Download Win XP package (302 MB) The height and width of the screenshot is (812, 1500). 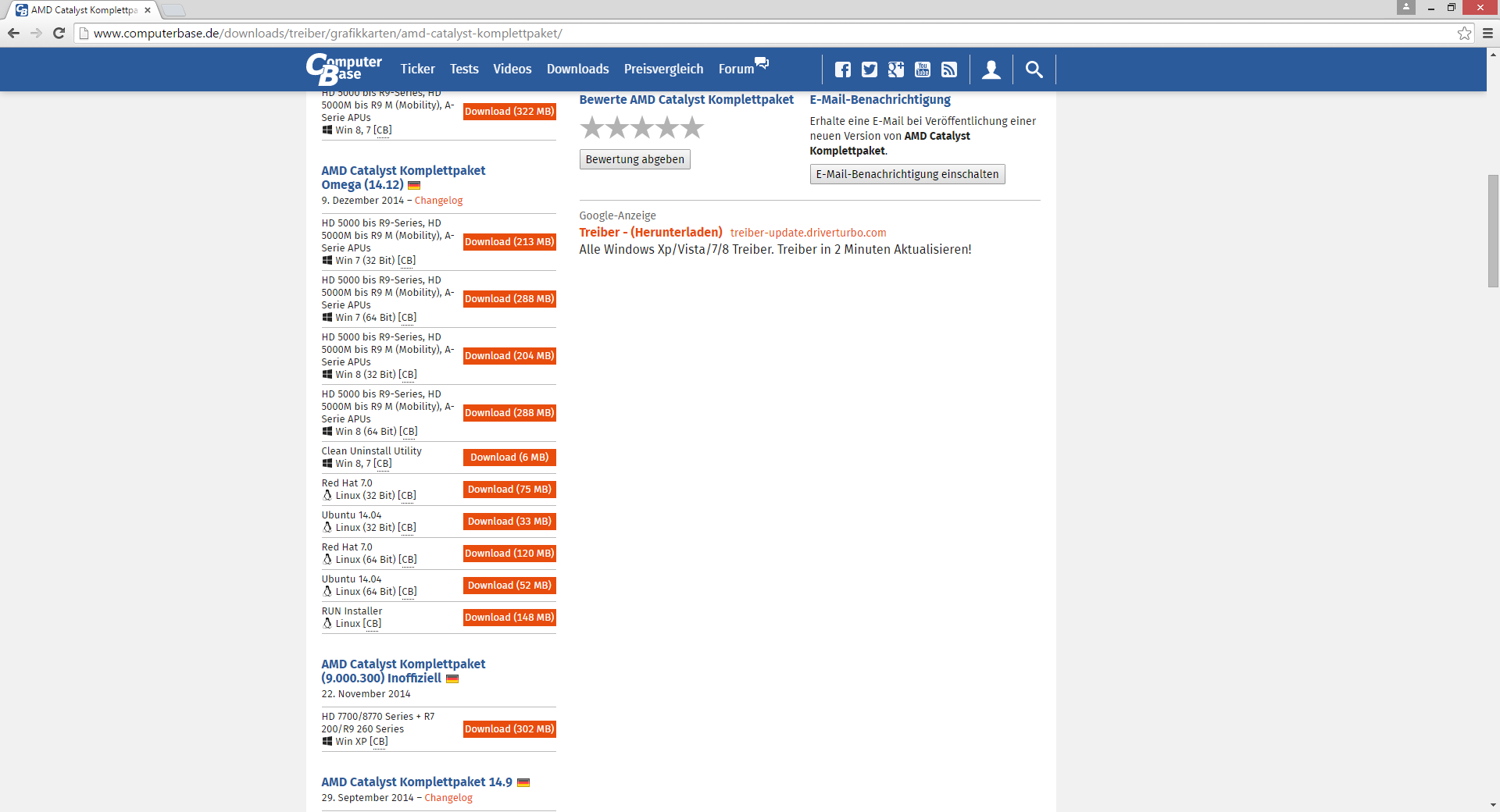[509, 729]
